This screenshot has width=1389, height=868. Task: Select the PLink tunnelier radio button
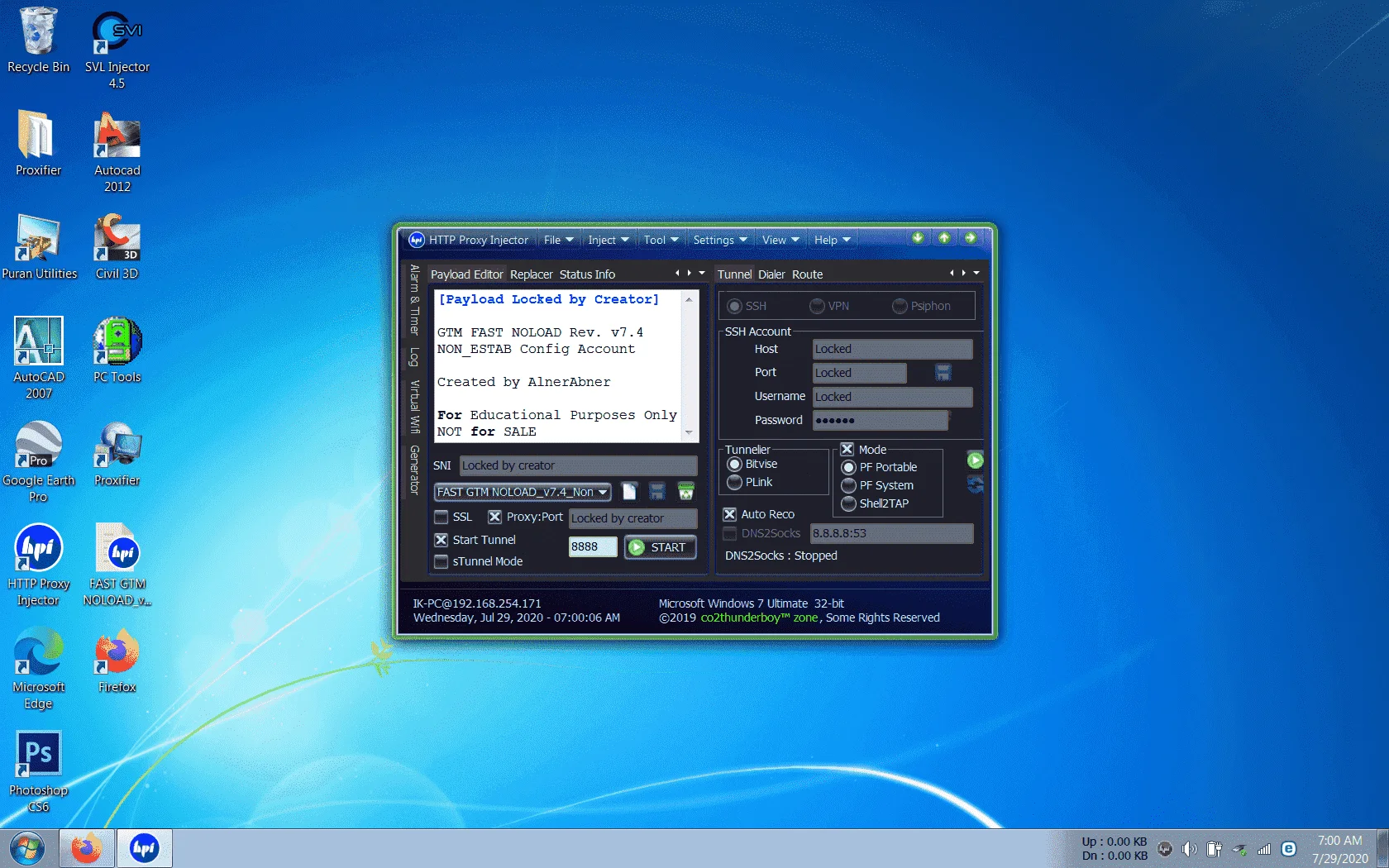coord(734,482)
